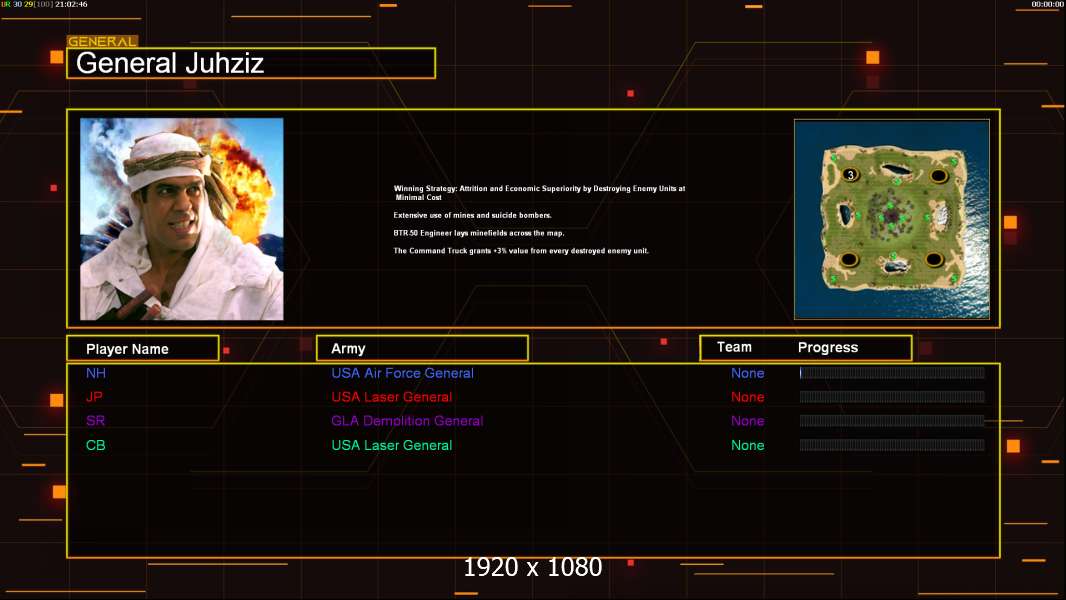Click the timer readout at top right
This screenshot has width=1066, height=600.
[1047, 4]
